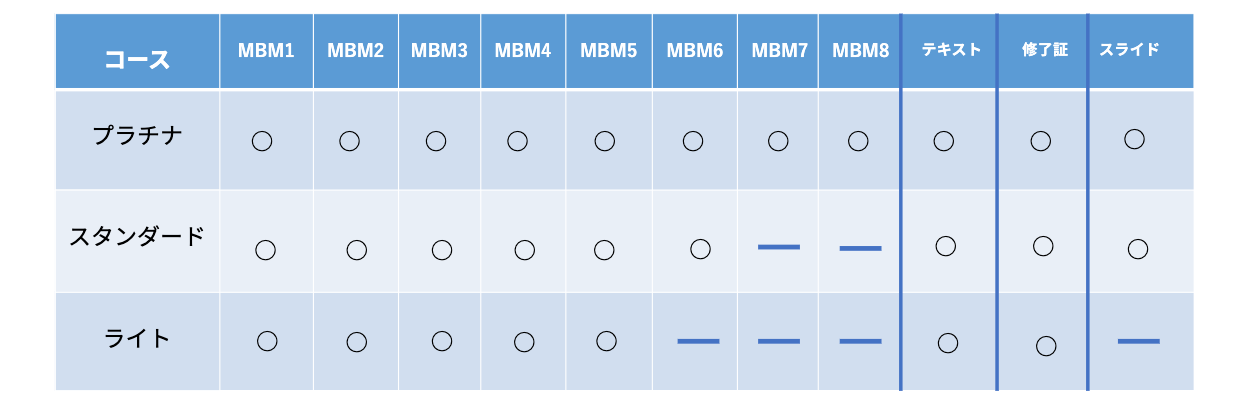Click the circle for スタンダード テキスト
The width and height of the screenshot is (1250, 403).
(945, 245)
